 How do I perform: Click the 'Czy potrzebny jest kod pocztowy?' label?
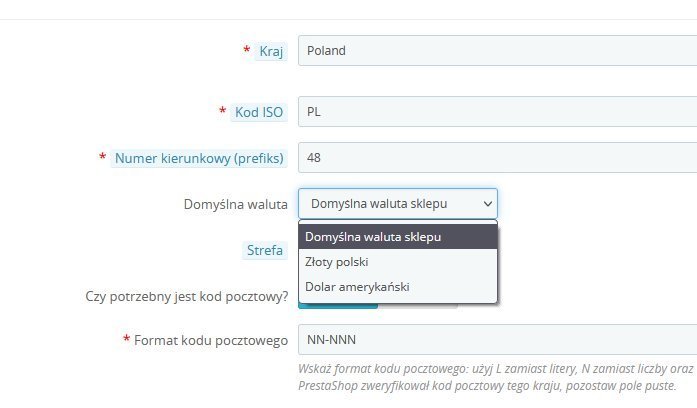pyautogui.click(x=188, y=296)
